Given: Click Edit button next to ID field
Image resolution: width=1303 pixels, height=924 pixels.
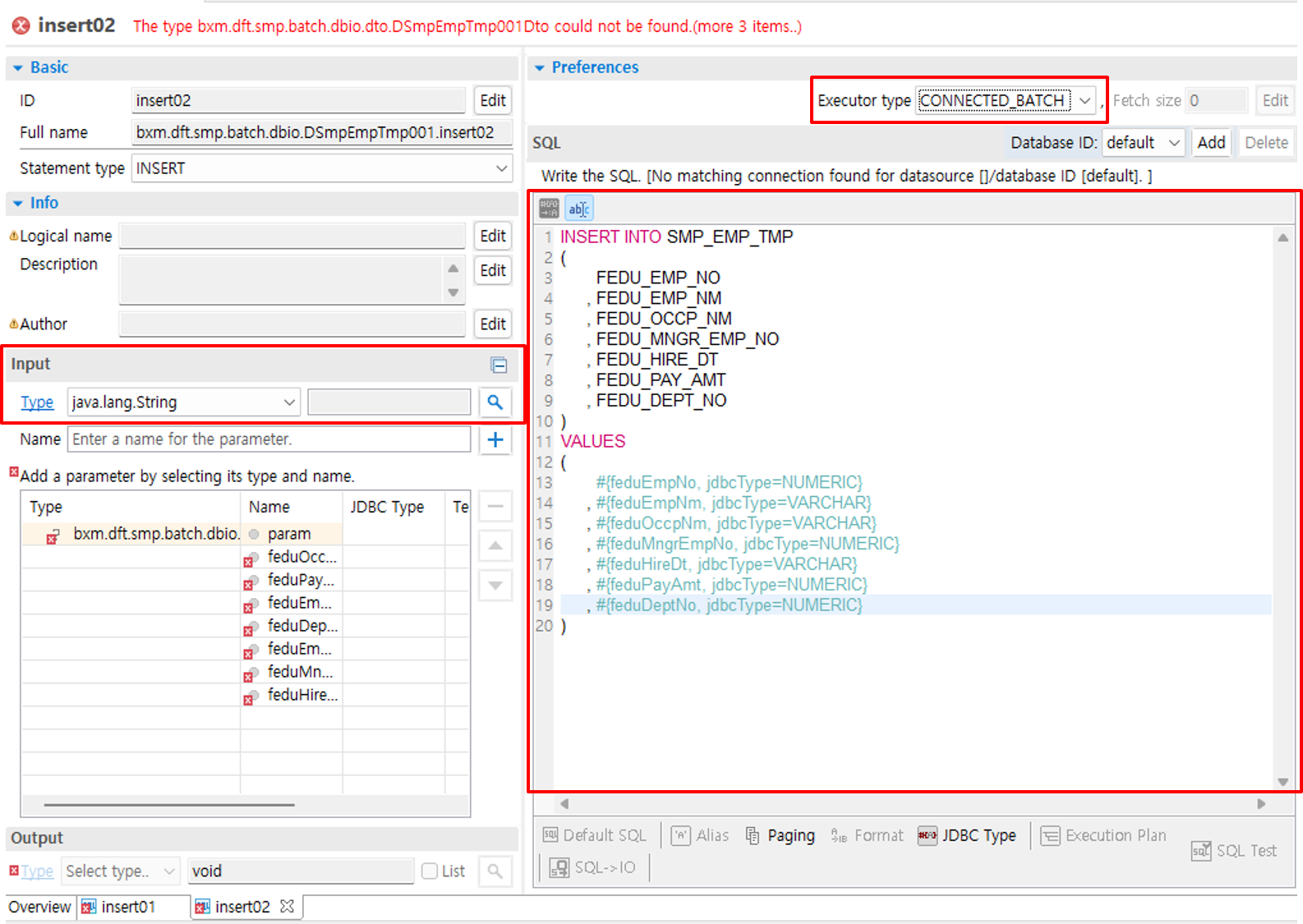Looking at the screenshot, I should (x=493, y=100).
